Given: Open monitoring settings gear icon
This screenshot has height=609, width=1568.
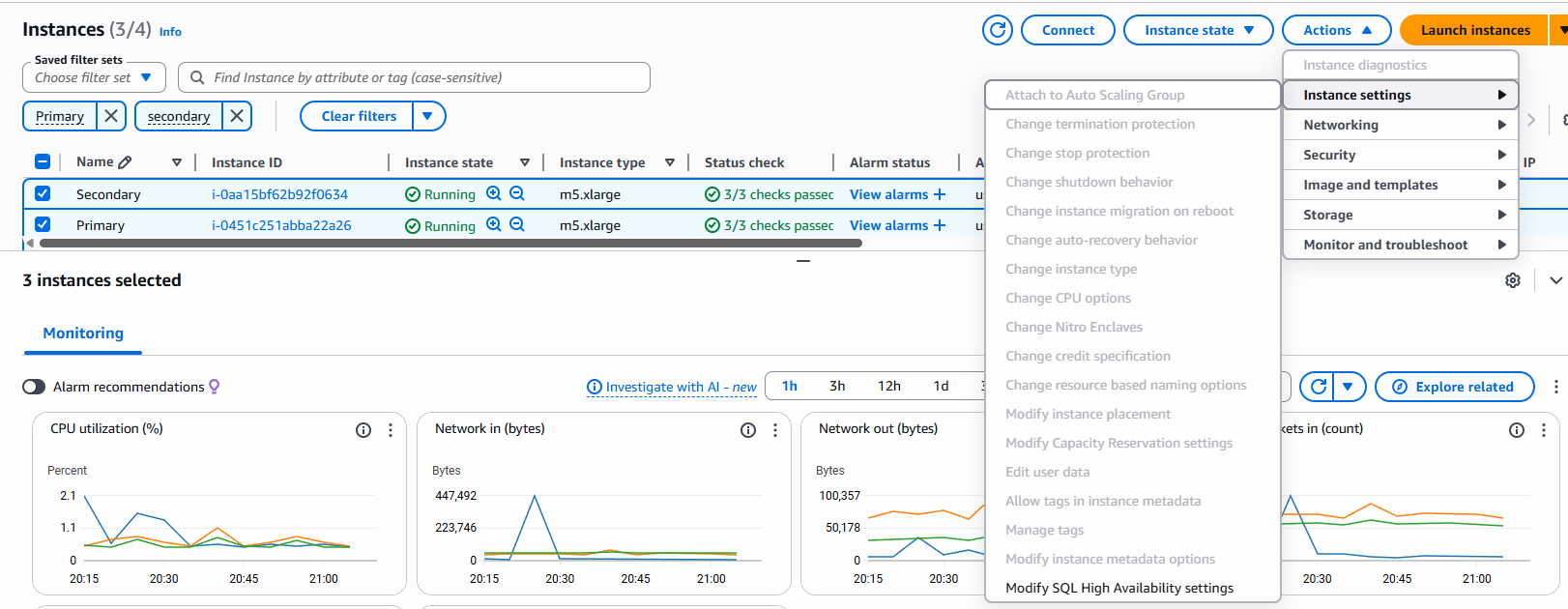Looking at the screenshot, I should coord(1513,280).
